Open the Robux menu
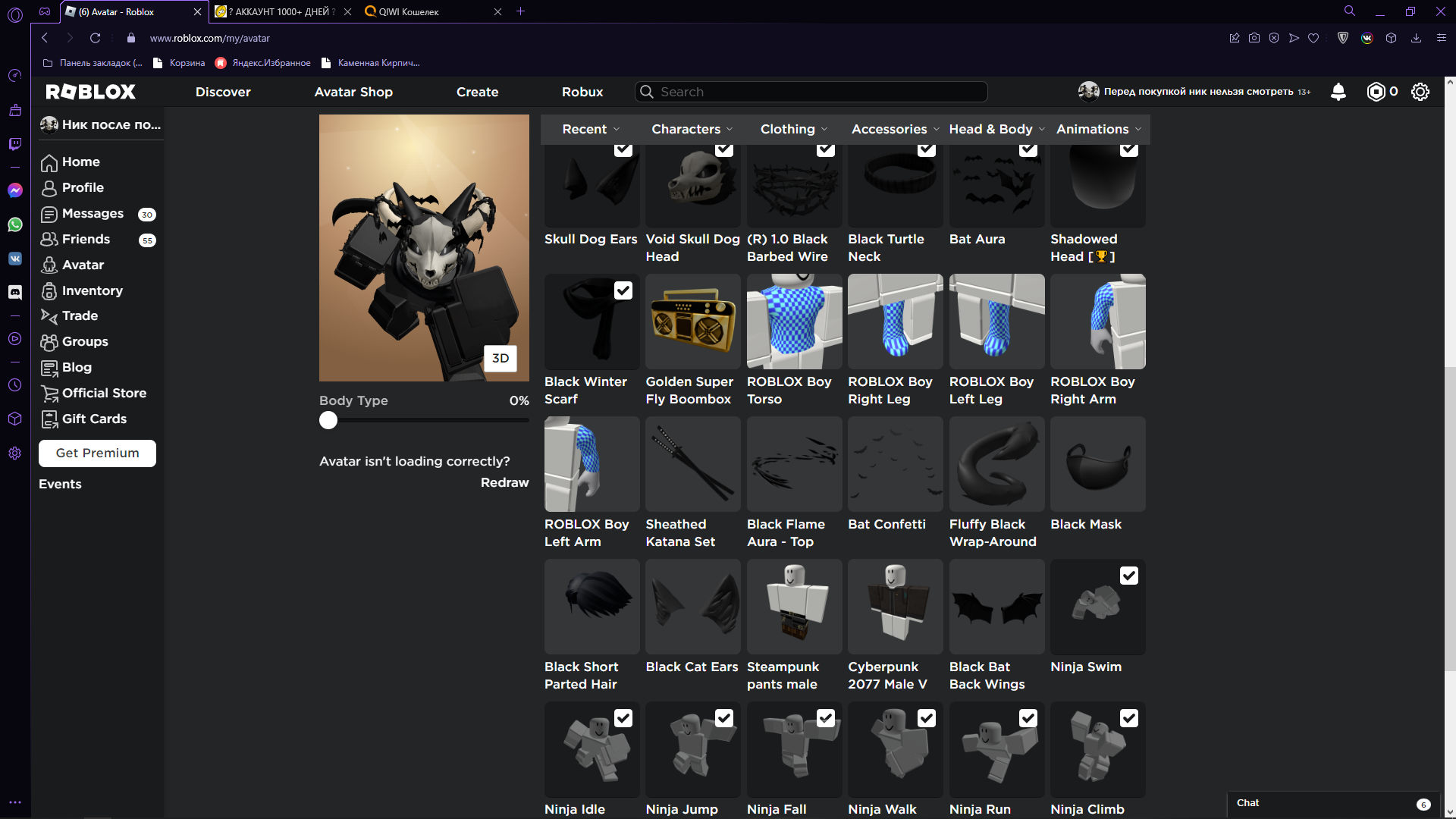The image size is (1456, 819). [x=582, y=92]
